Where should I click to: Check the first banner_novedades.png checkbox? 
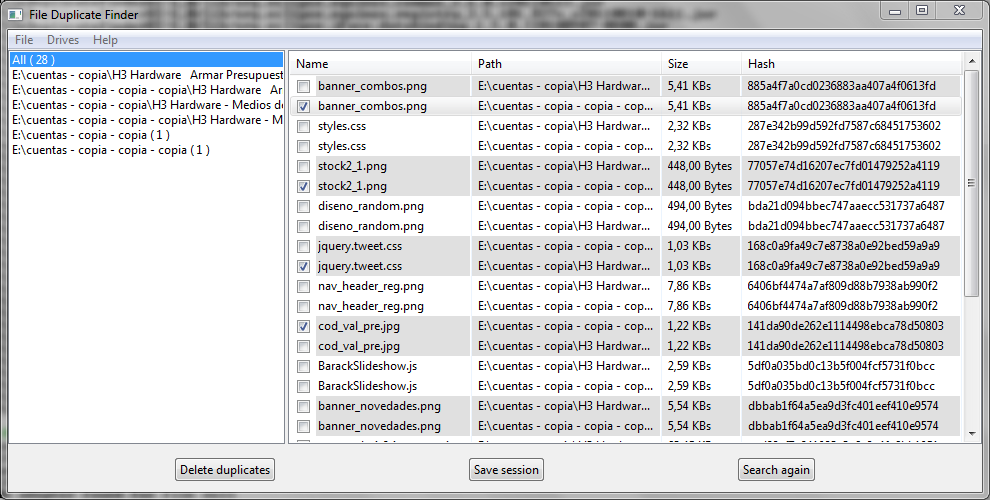(x=304, y=407)
